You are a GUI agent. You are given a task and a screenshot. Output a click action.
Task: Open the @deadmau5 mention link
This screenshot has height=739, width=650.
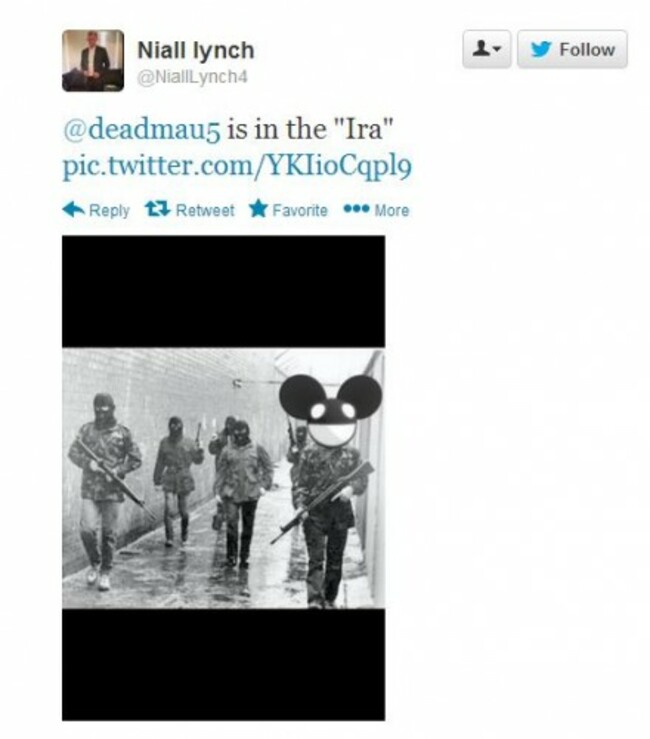tap(141, 129)
